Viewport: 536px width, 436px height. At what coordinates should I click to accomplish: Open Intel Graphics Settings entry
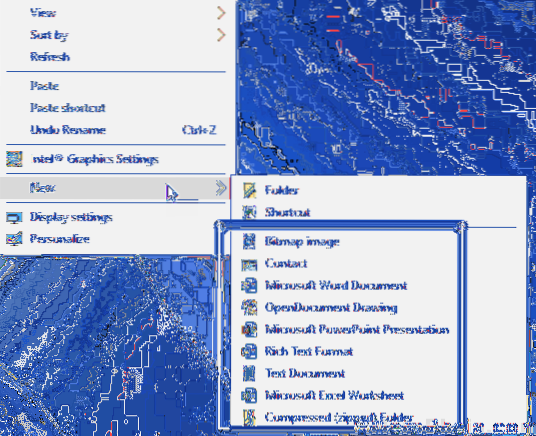[94, 159]
